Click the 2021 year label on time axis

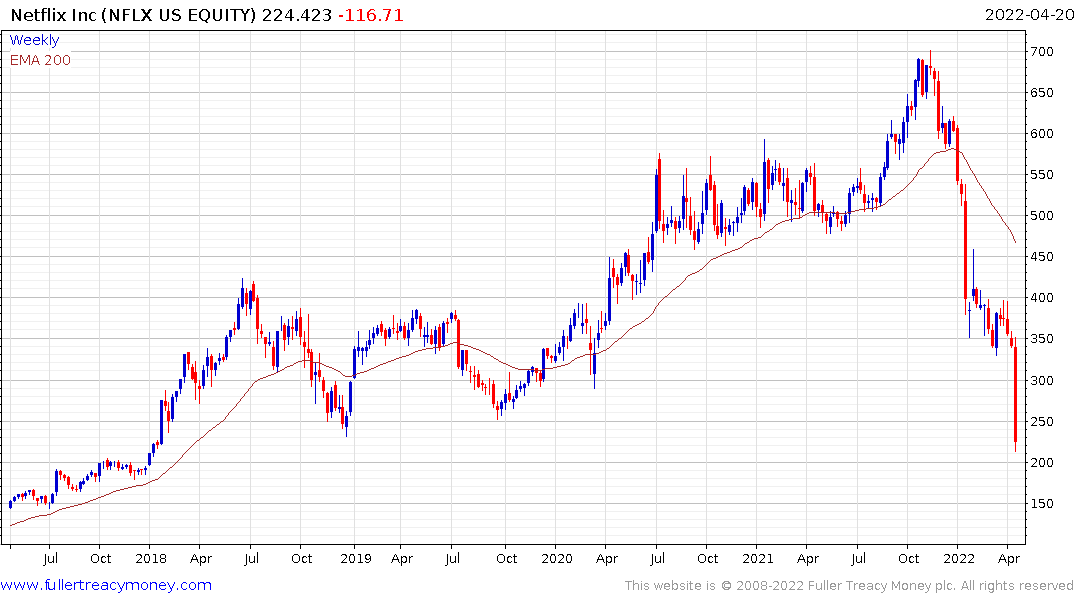tap(758, 559)
